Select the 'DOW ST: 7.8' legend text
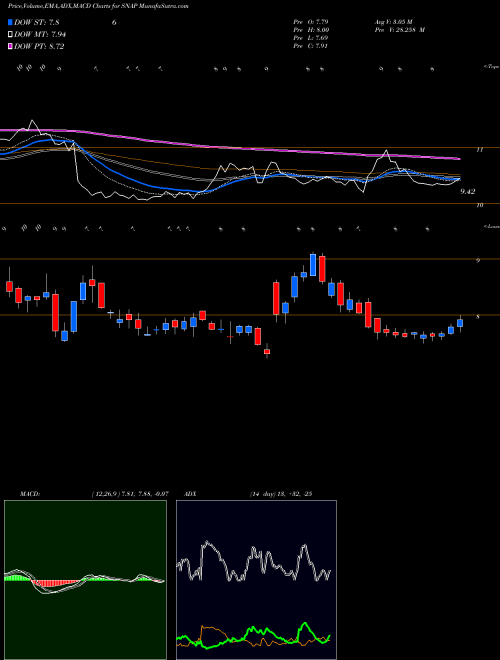500x660 pixels. [38, 23]
